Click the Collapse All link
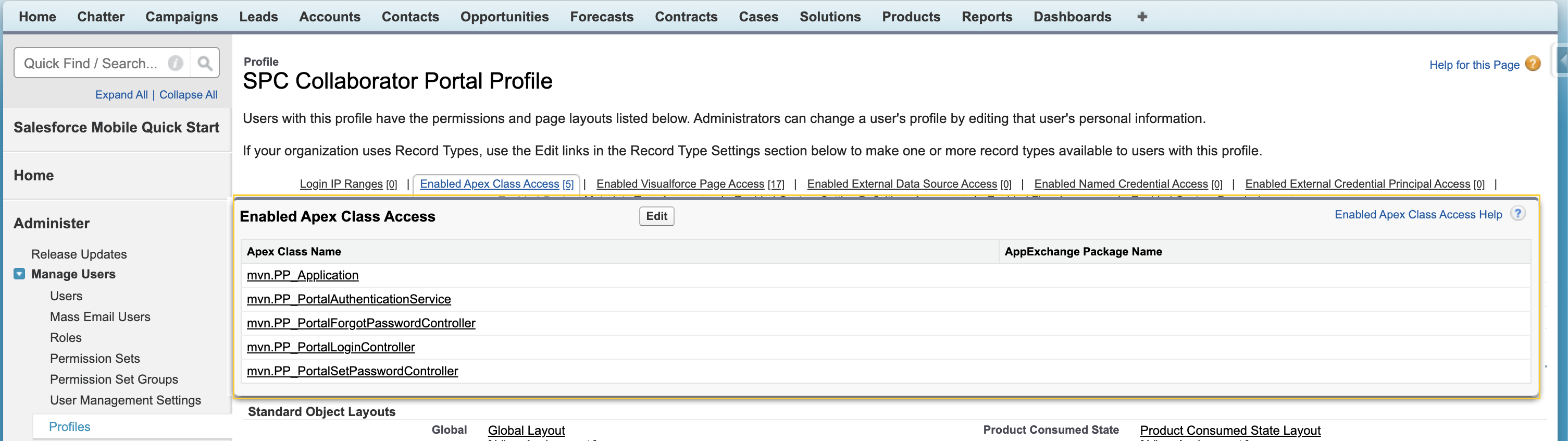This screenshot has width=1568, height=441. coord(188,94)
